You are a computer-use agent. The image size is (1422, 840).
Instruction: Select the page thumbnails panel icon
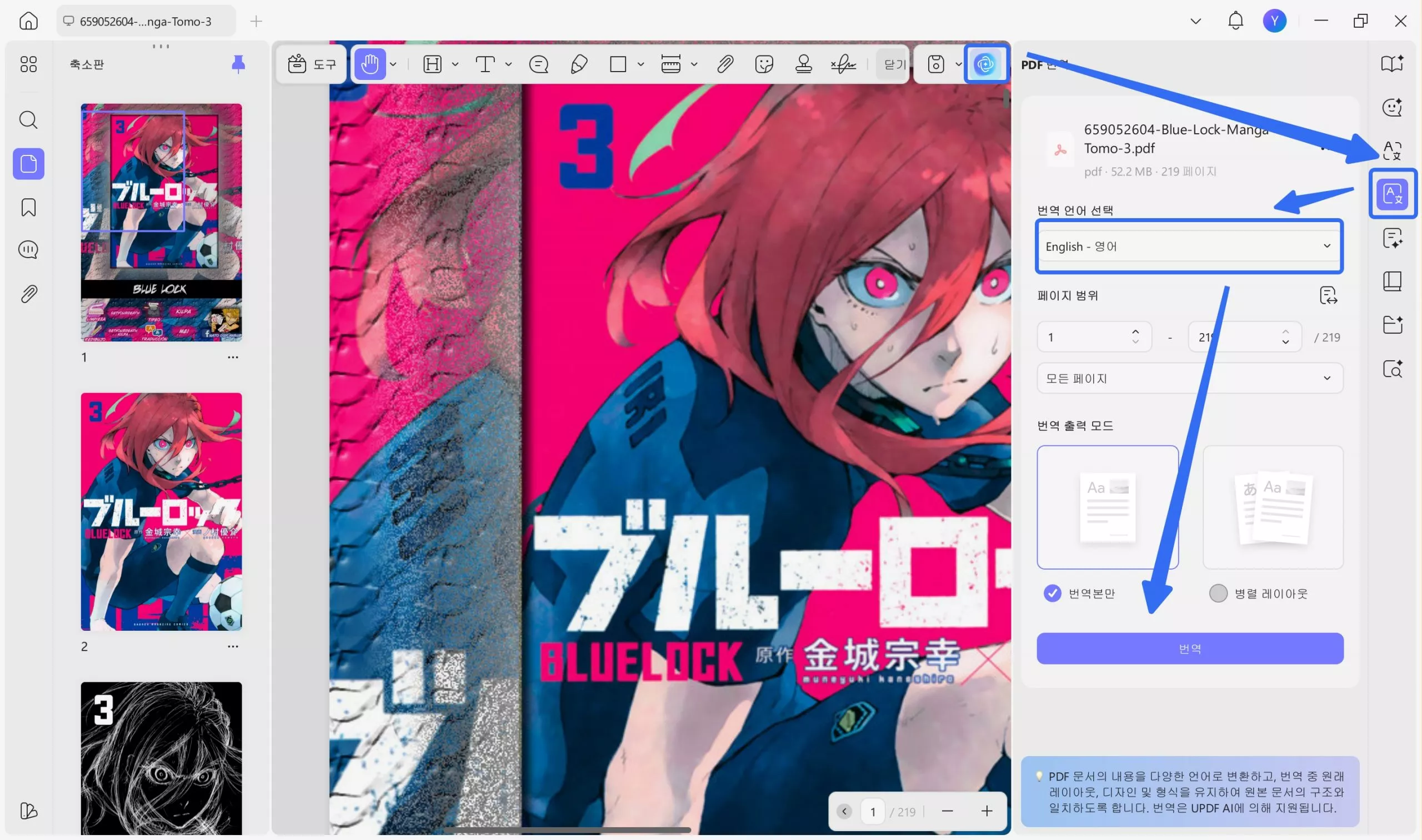click(28, 164)
